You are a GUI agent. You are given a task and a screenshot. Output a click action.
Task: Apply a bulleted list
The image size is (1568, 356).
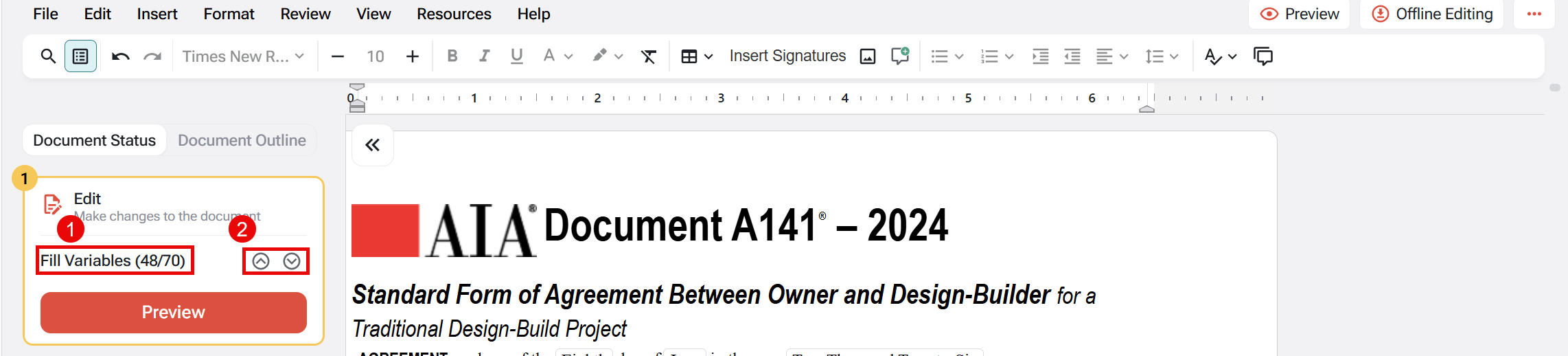click(x=940, y=56)
